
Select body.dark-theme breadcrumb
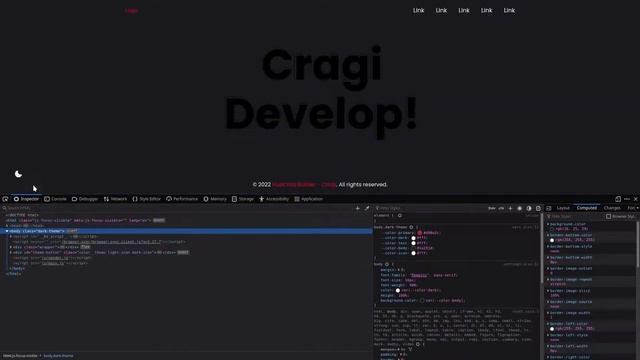click(58, 356)
